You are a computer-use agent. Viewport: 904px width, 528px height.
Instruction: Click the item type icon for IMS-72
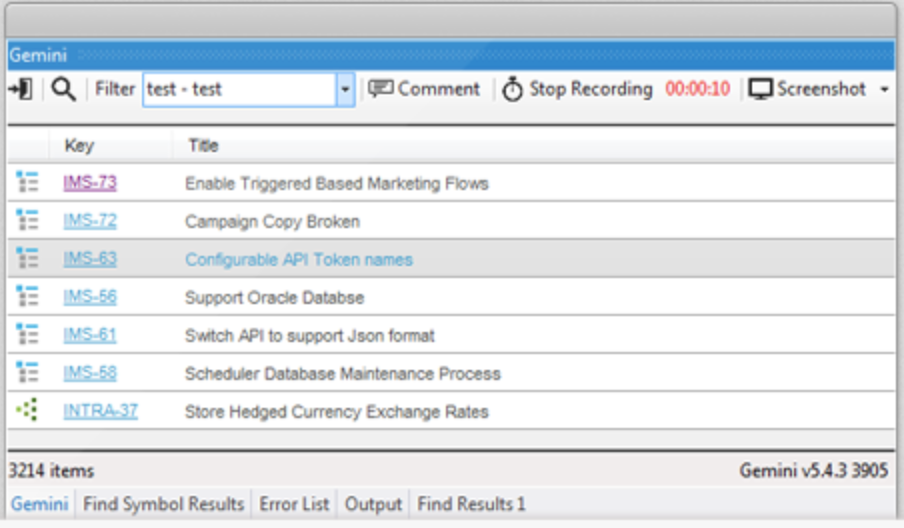(27, 220)
